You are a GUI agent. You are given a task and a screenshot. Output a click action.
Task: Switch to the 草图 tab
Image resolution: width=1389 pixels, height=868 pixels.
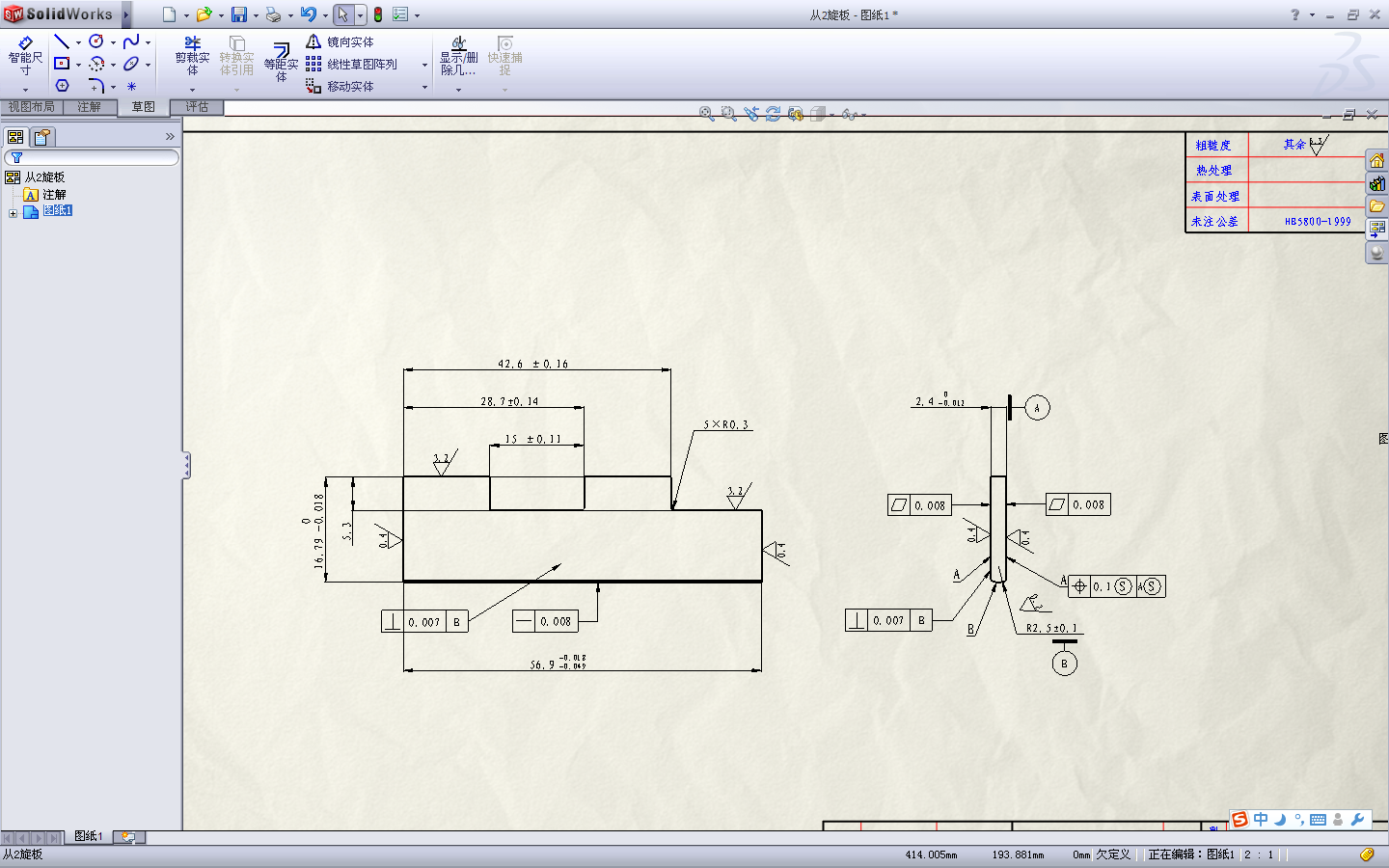click(144, 107)
